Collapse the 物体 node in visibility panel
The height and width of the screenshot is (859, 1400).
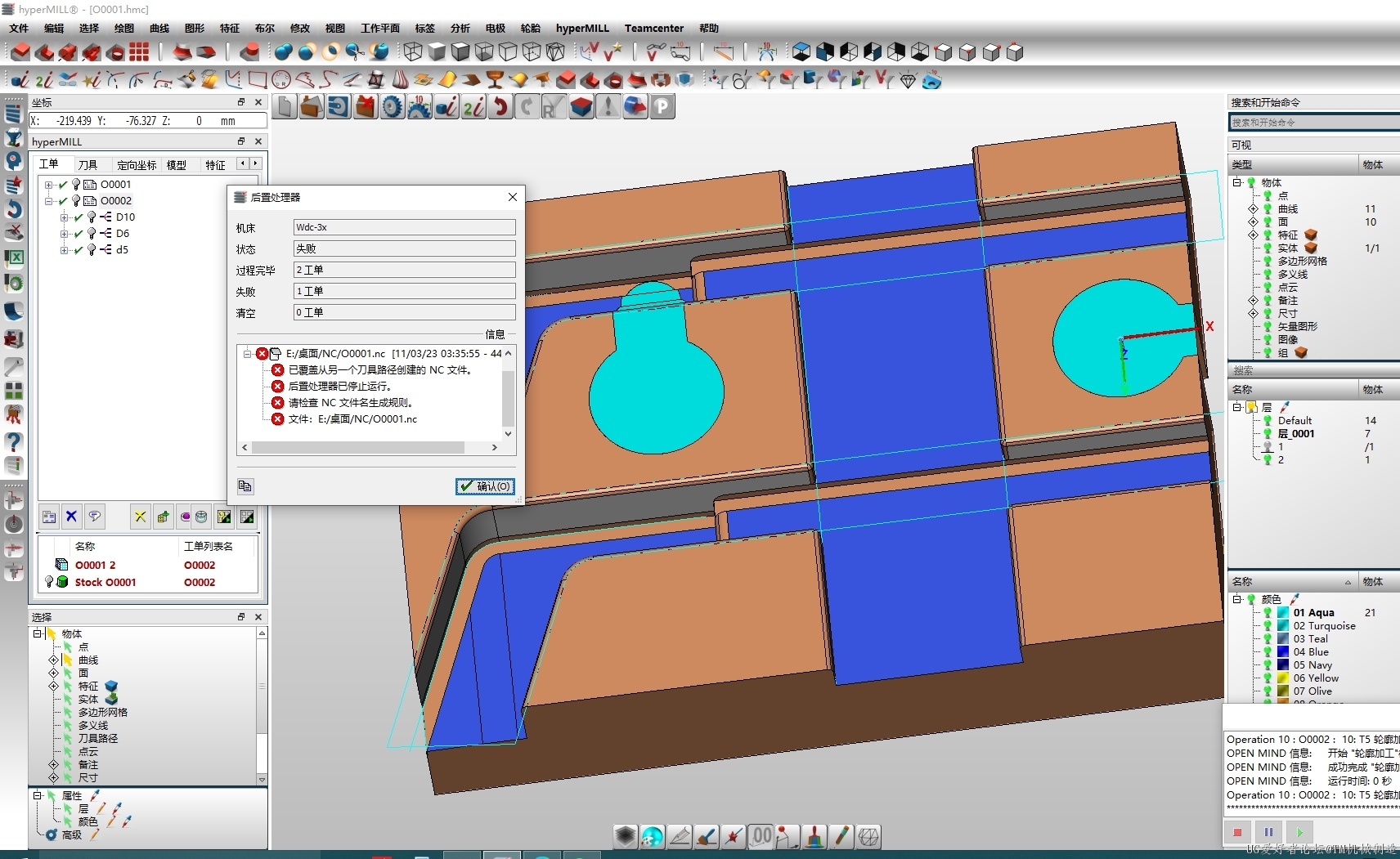coord(1237,183)
